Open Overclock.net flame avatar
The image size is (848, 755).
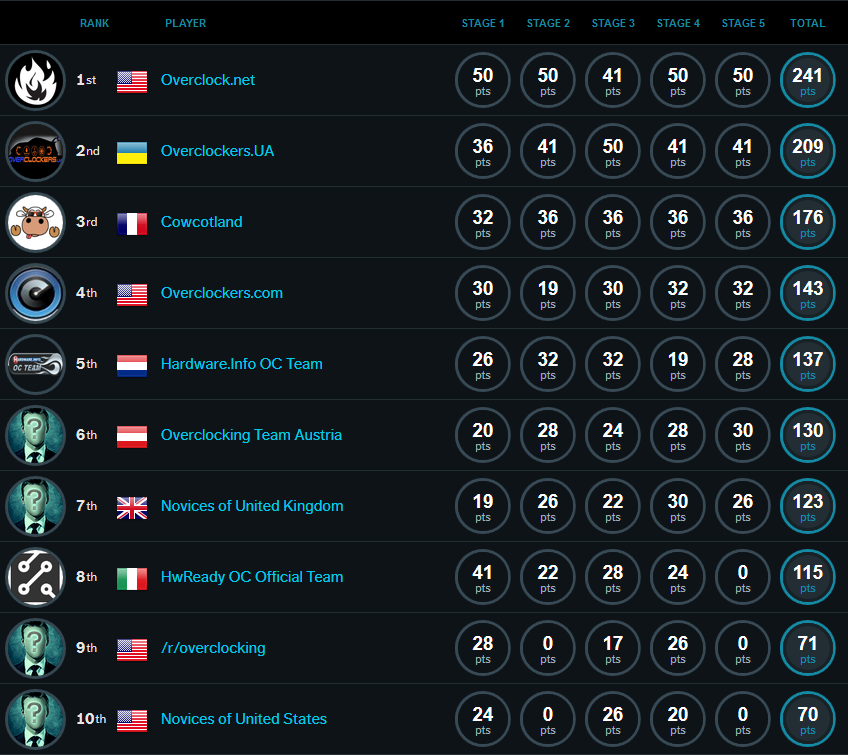pos(35,80)
